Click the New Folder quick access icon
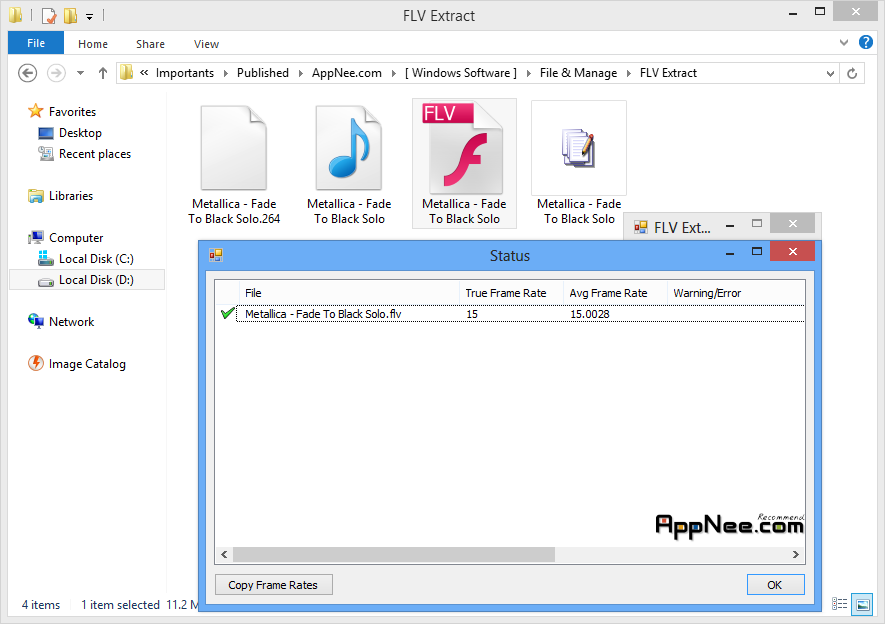885x624 pixels. [x=71, y=16]
